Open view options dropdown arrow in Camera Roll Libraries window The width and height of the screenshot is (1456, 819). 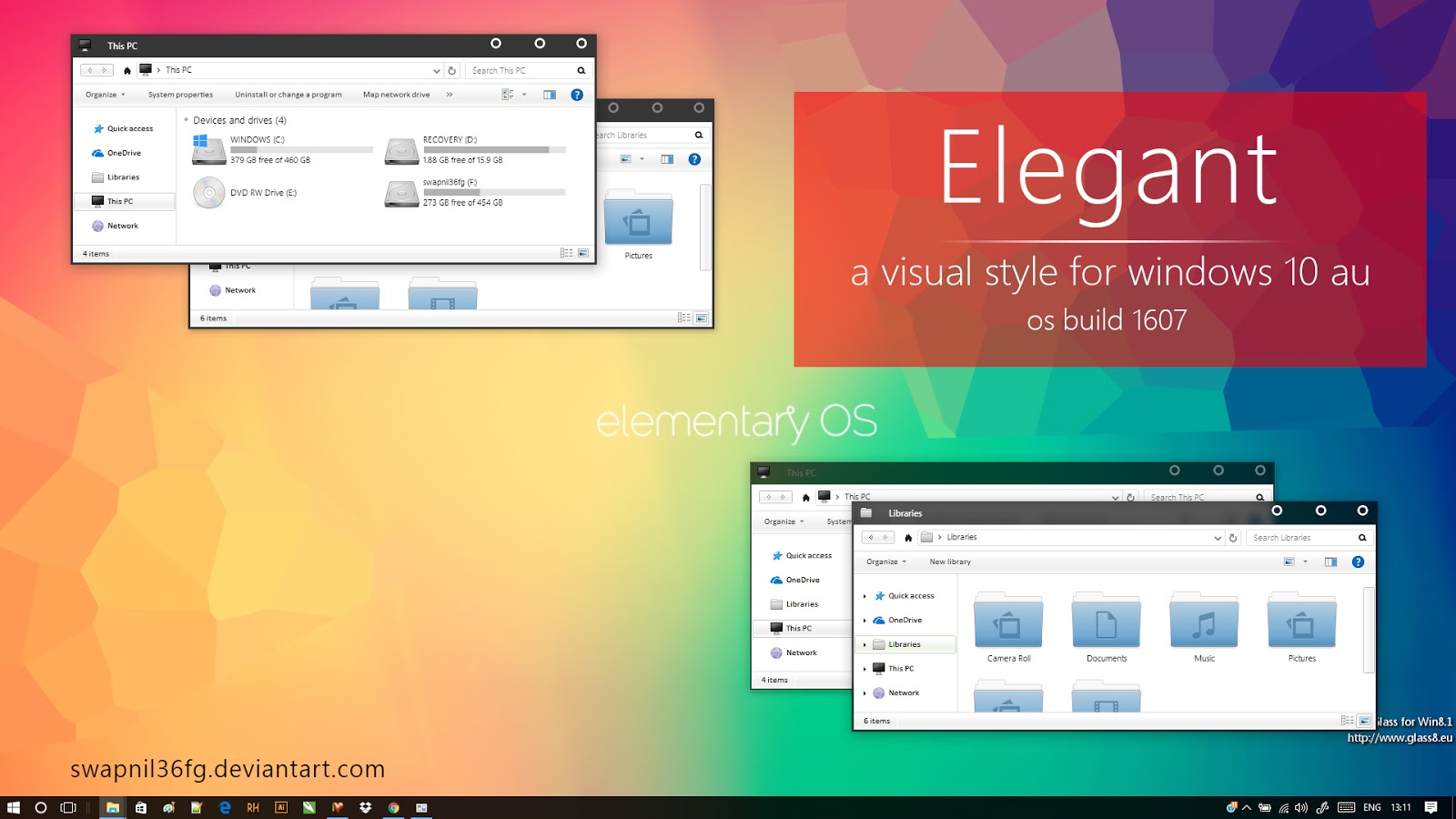(1305, 562)
